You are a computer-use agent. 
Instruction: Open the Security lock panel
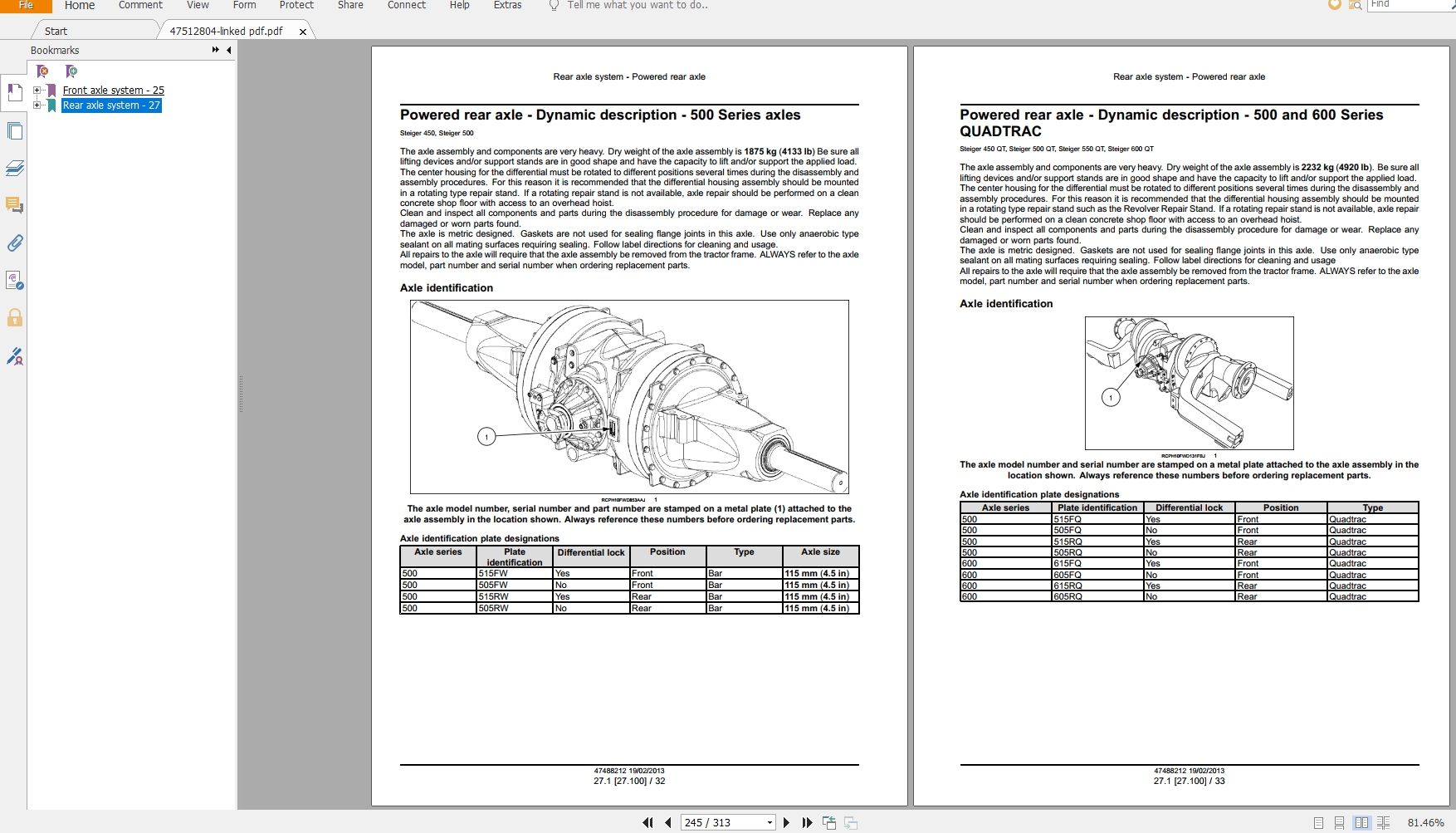(x=14, y=317)
